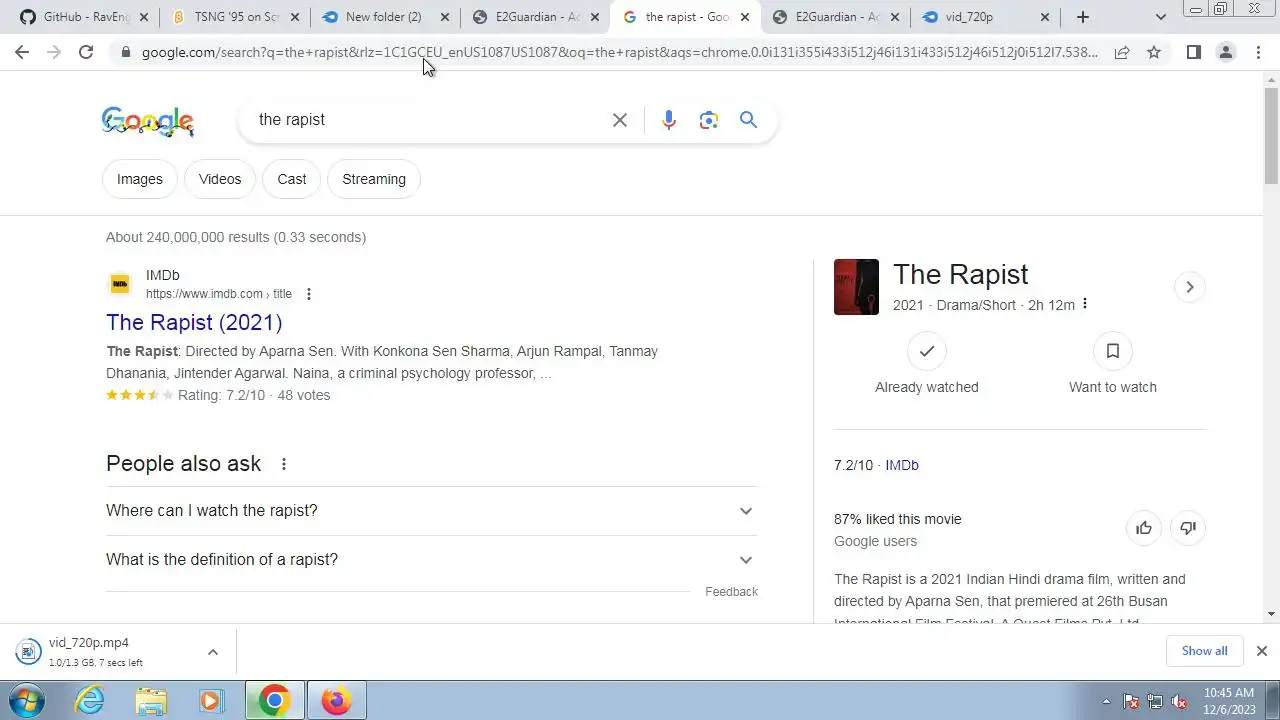Go to the Google home logo
Image resolution: width=1280 pixels, height=720 pixels.
pos(148,121)
